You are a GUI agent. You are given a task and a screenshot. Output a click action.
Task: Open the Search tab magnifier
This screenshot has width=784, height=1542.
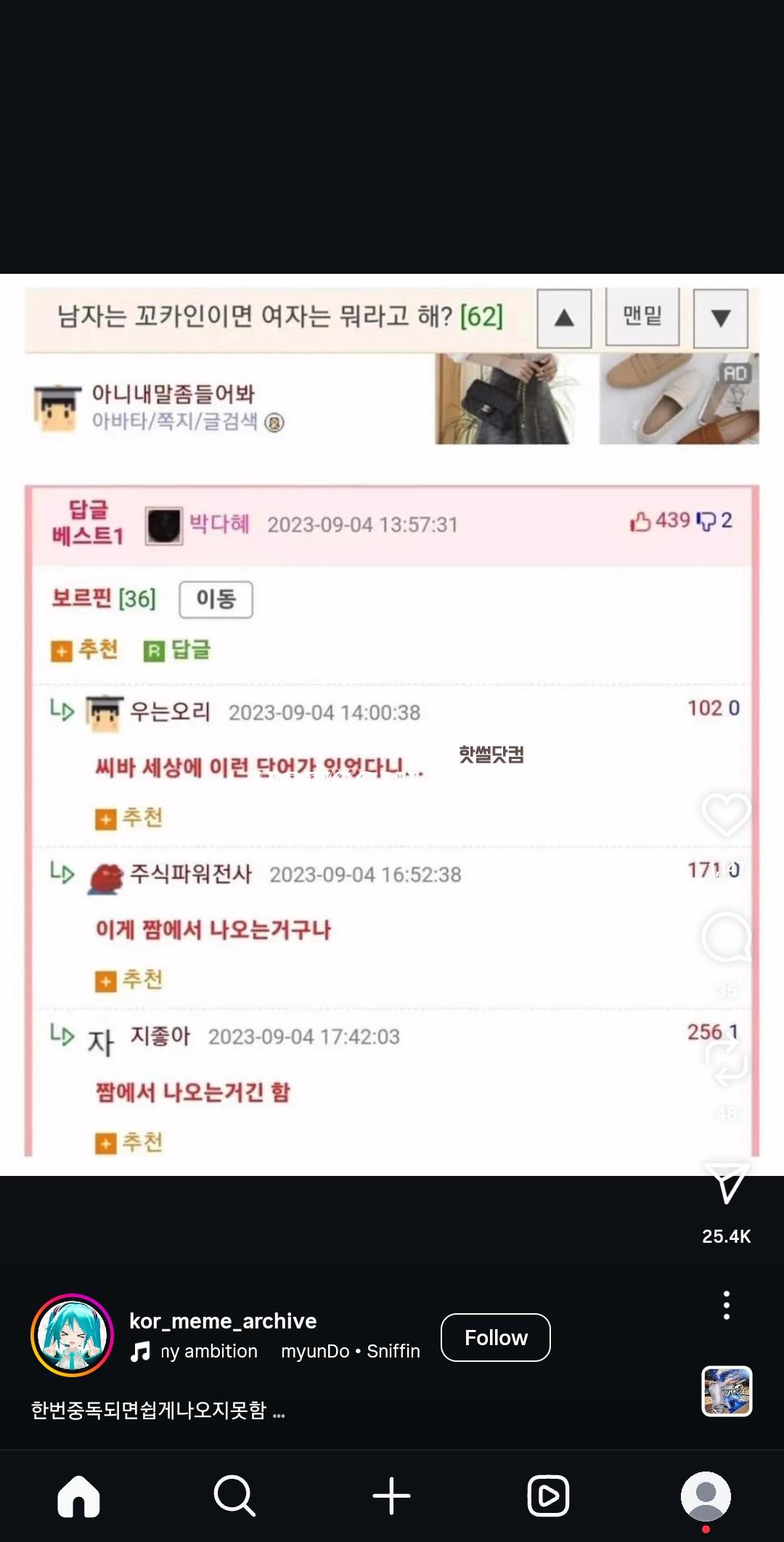[234, 1496]
